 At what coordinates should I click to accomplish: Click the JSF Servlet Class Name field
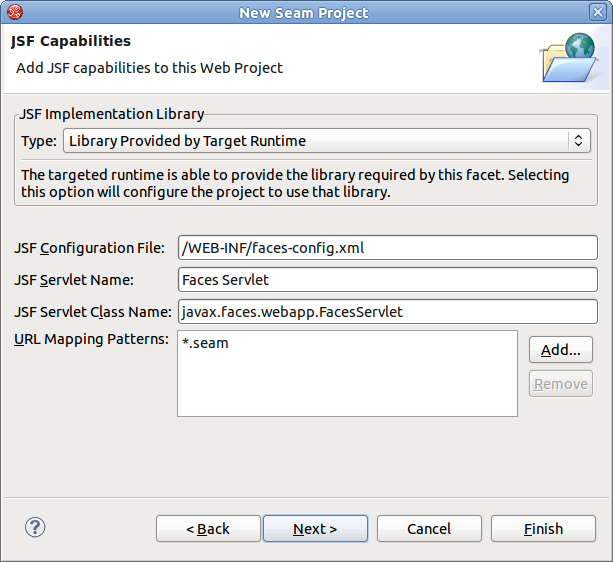pos(386,311)
